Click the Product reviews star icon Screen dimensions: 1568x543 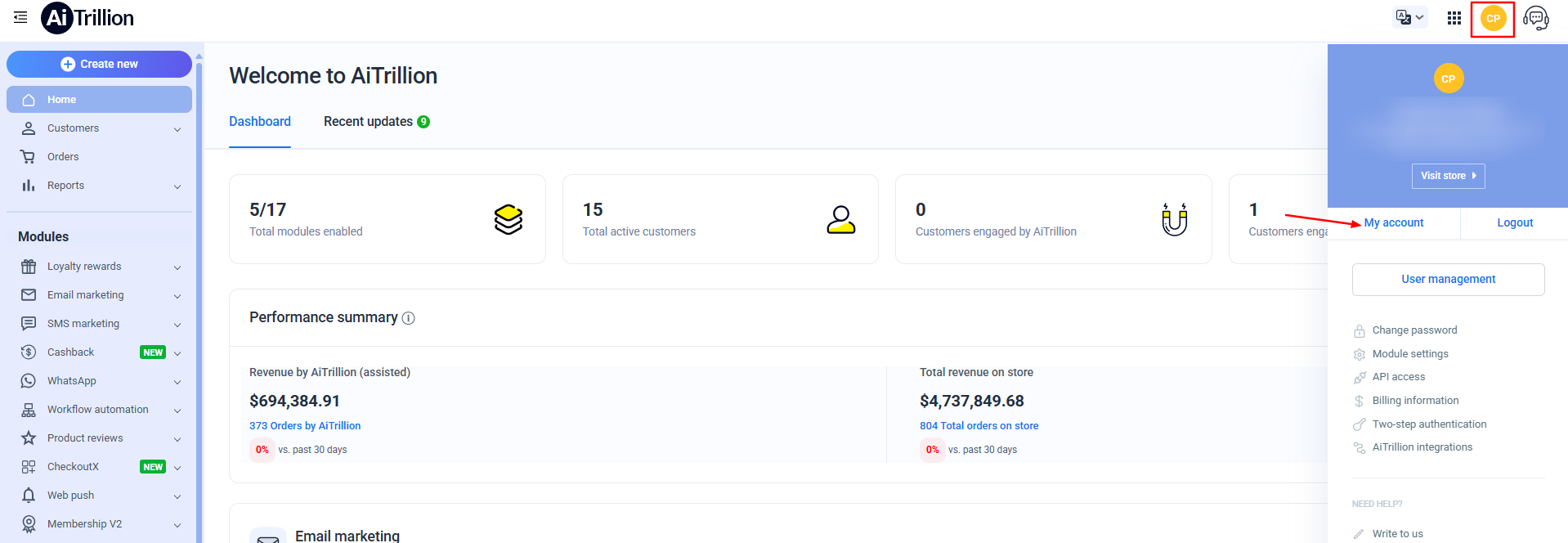coord(29,438)
